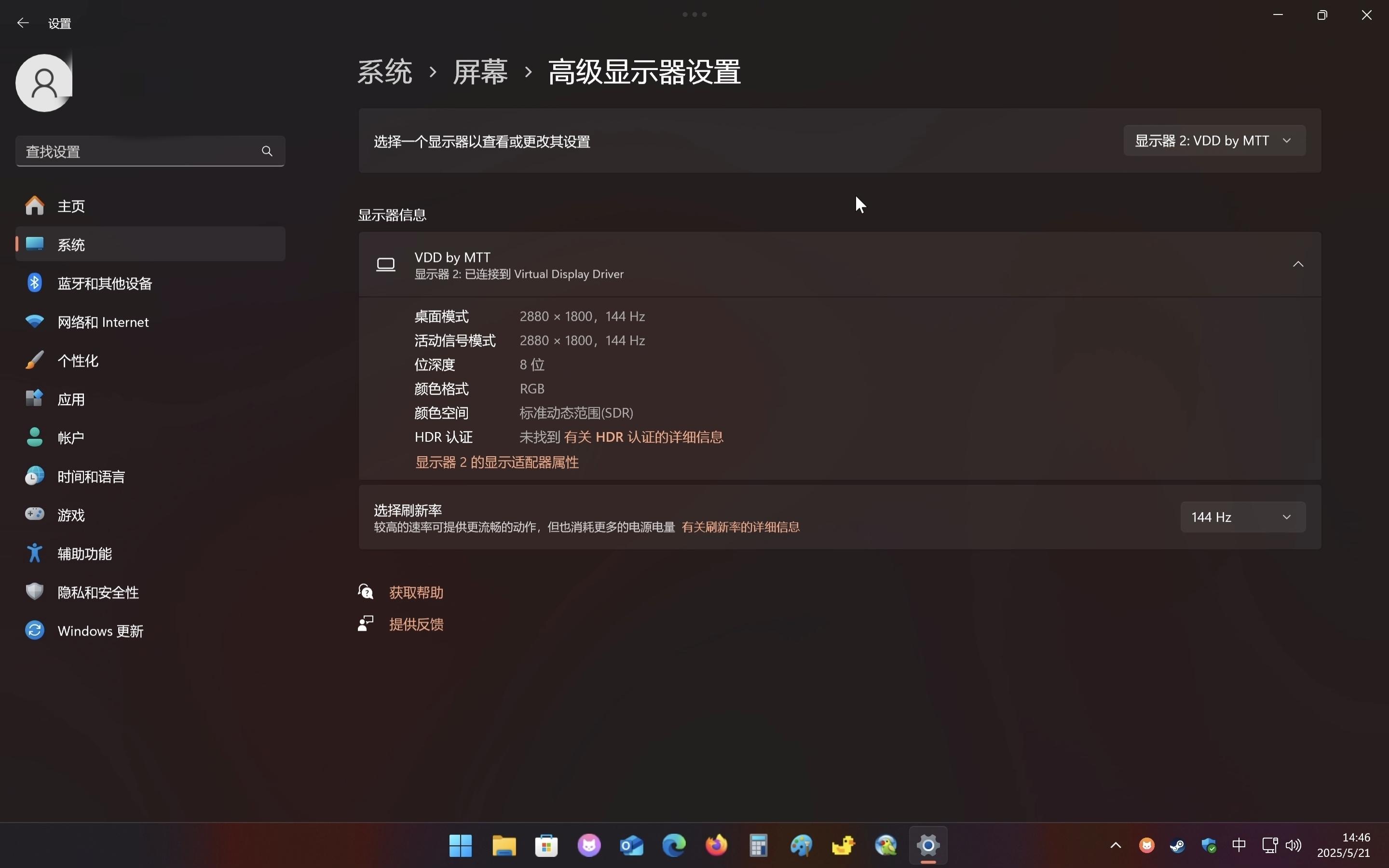Open the 144 Hz refresh rate dropdown
1389x868 pixels.
pos(1243,517)
